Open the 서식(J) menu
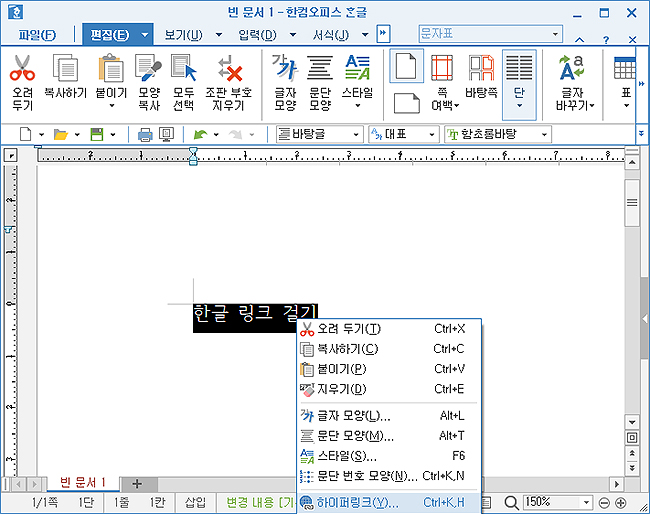This screenshot has height=514, width=650. click(331, 35)
